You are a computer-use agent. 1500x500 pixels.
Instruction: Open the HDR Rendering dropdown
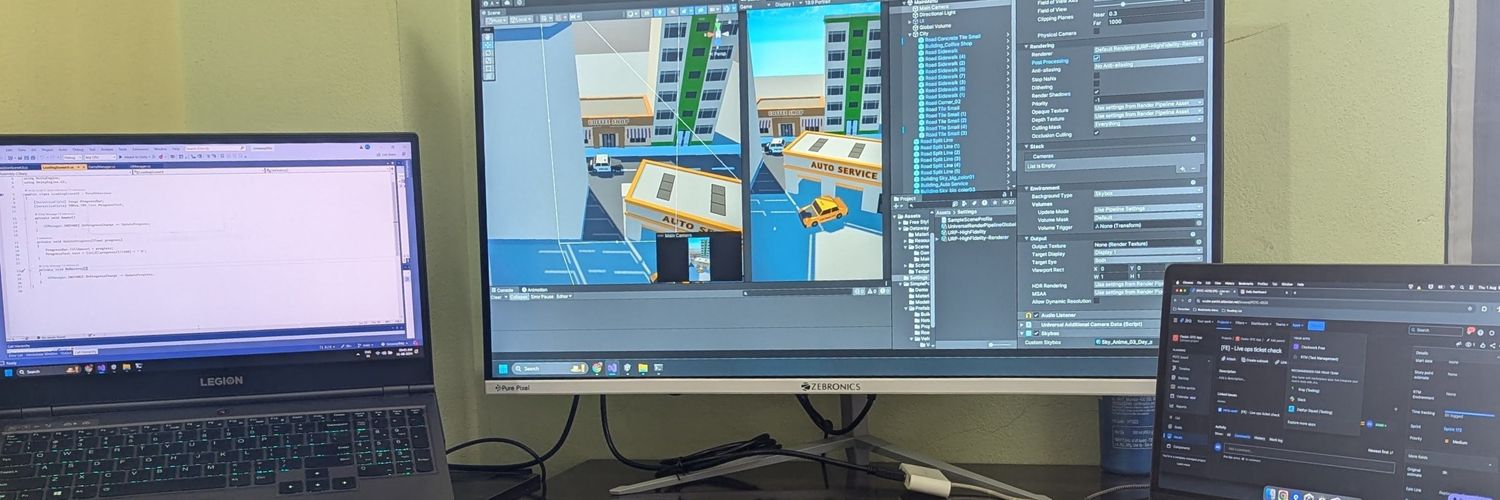pos(1130,284)
